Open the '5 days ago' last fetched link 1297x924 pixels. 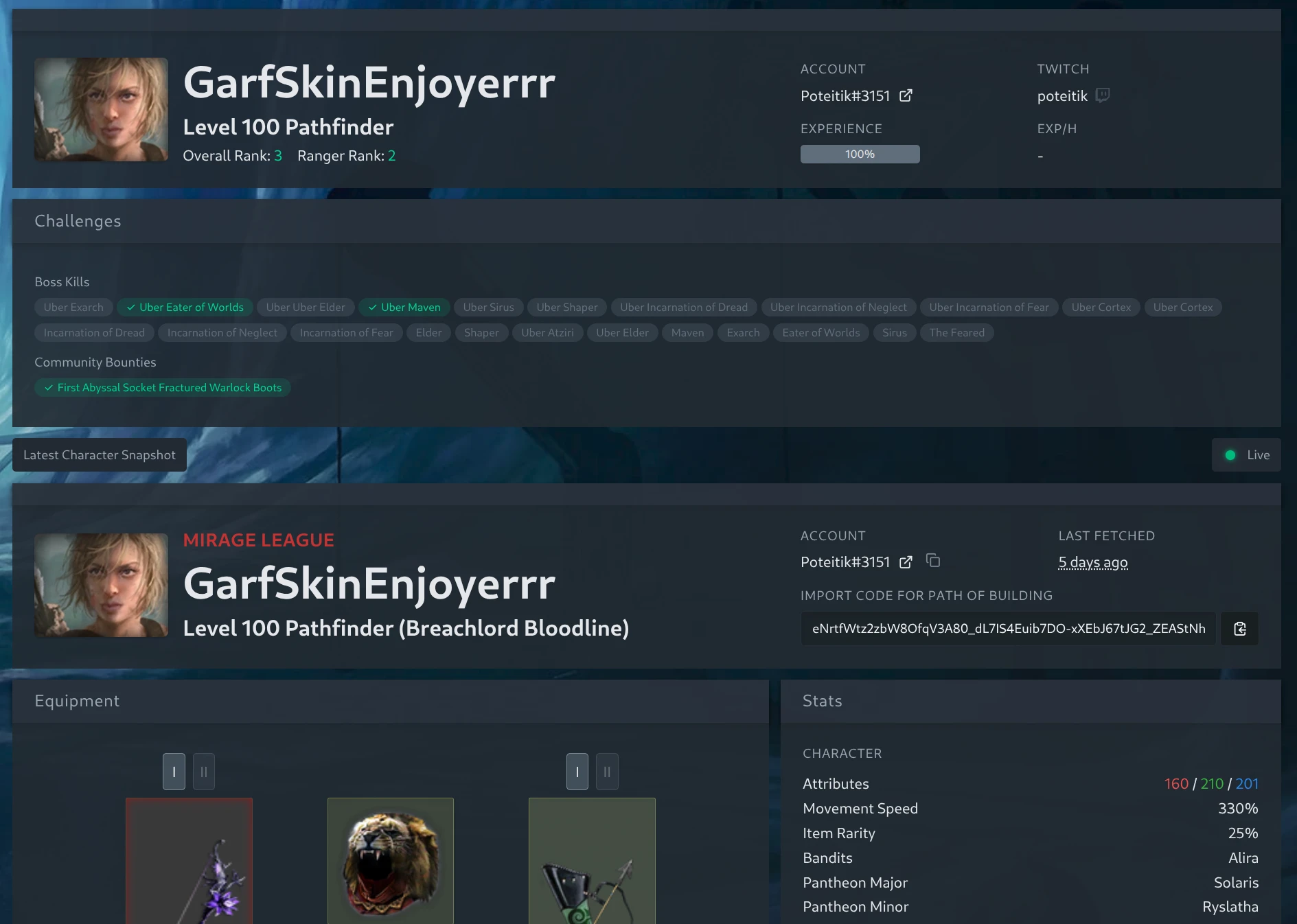click(x=1092, y=562)
